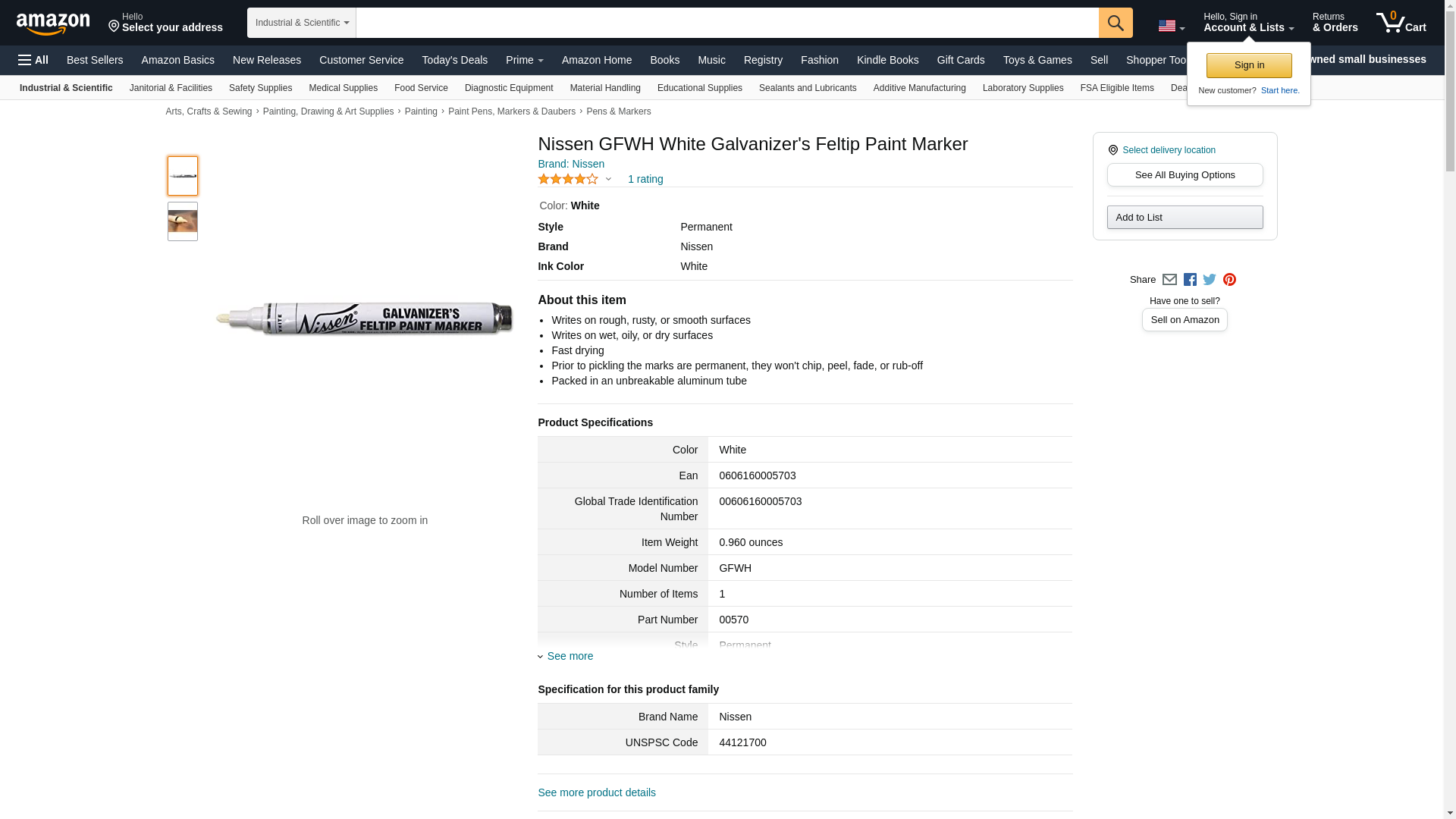Open the US flag language selector
This screenshot has height=819, width=1456.
click(x=1171, y=26)
